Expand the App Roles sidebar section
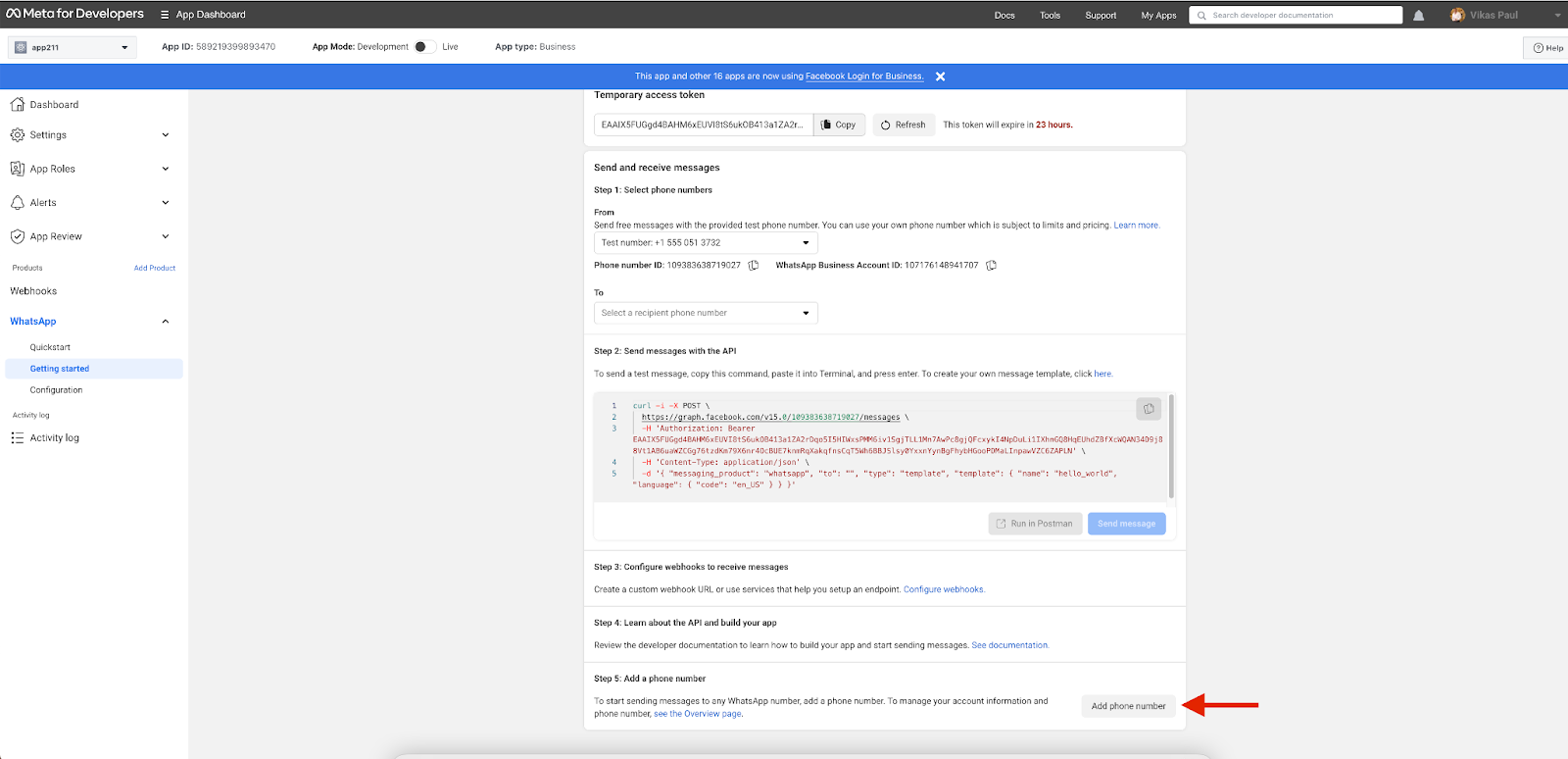The height and width of the screenshot is (759, 1568). pos(166,169)
